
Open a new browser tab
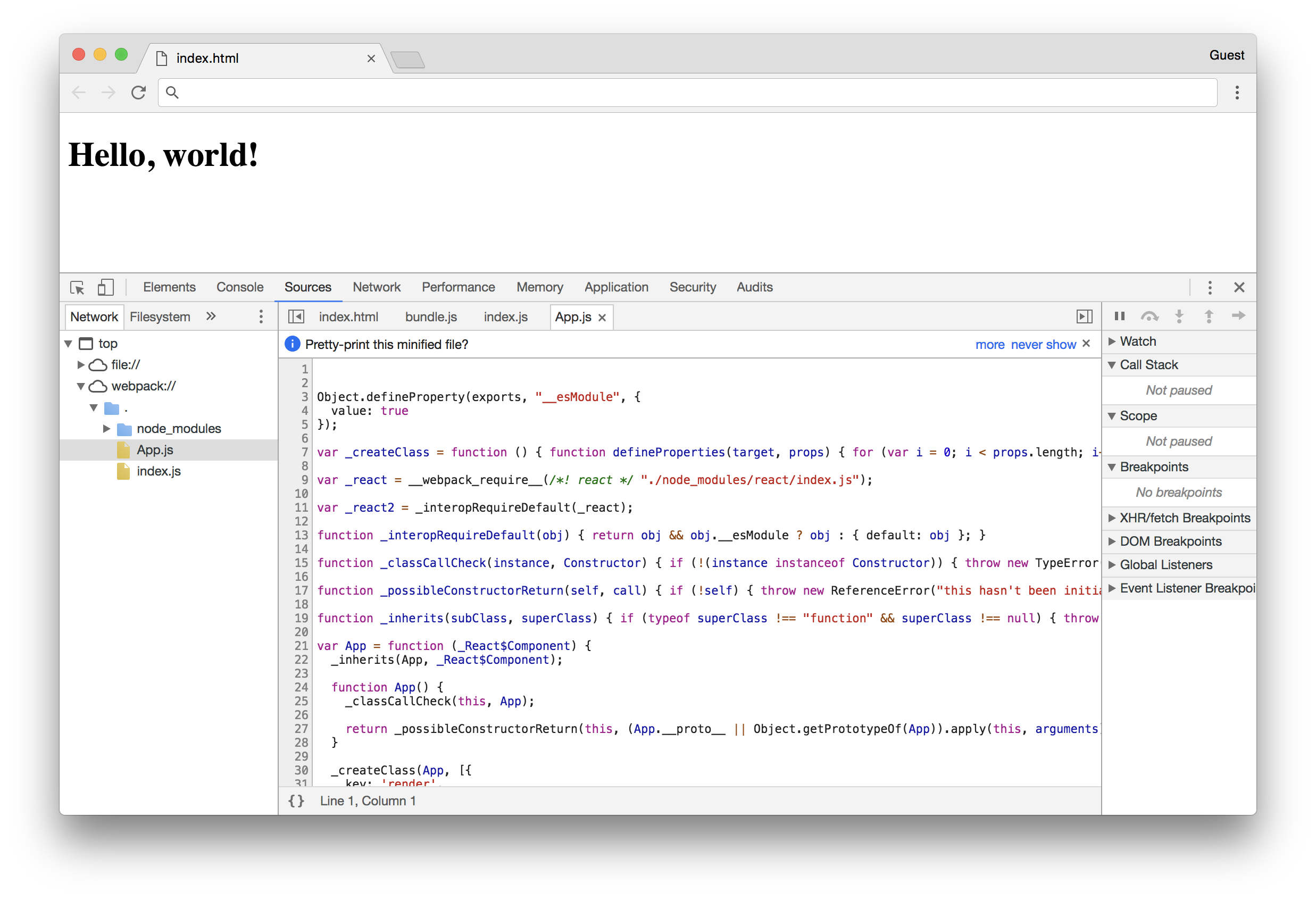[407, 59]
